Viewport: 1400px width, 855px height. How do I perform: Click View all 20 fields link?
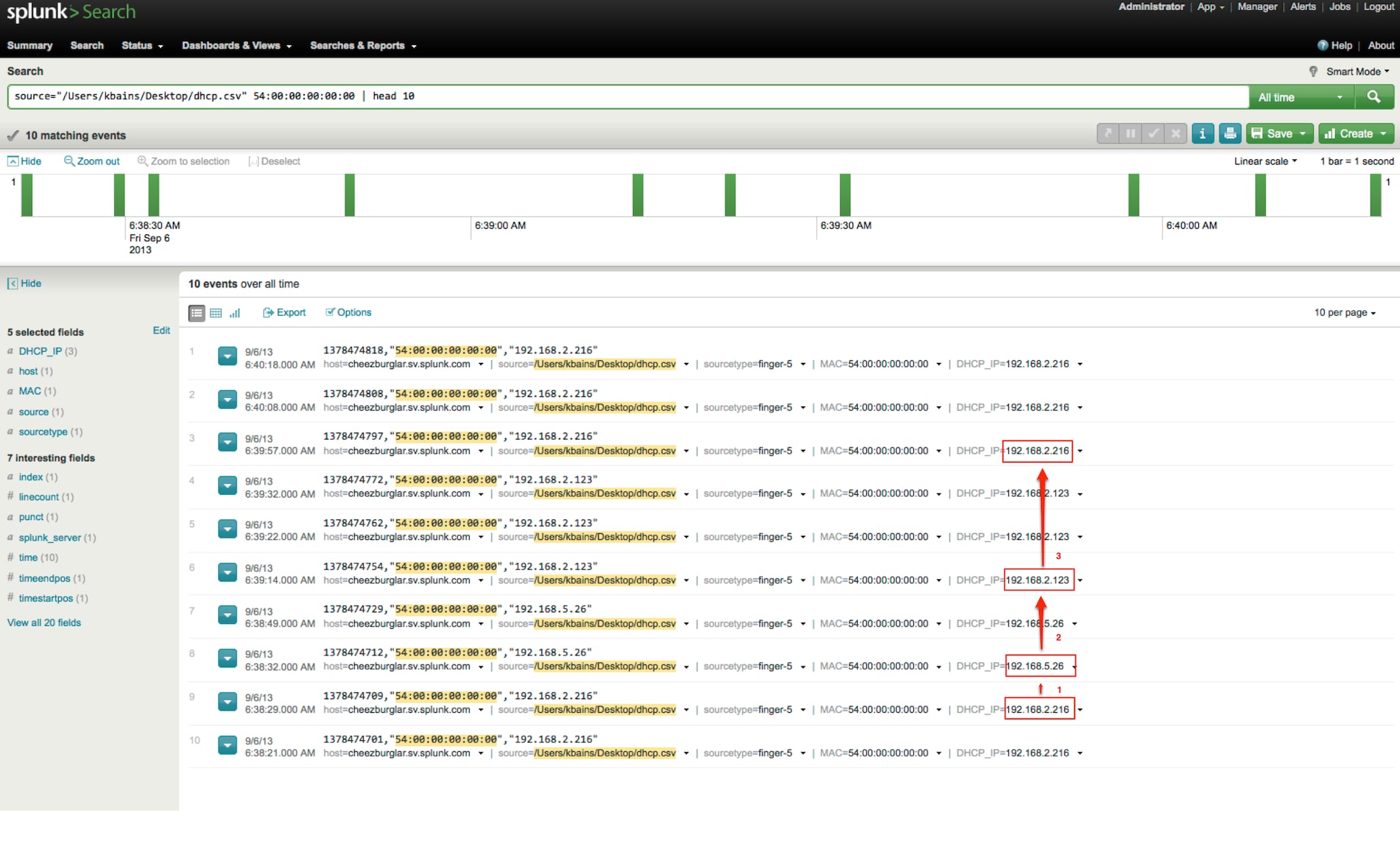coord(44,623)
